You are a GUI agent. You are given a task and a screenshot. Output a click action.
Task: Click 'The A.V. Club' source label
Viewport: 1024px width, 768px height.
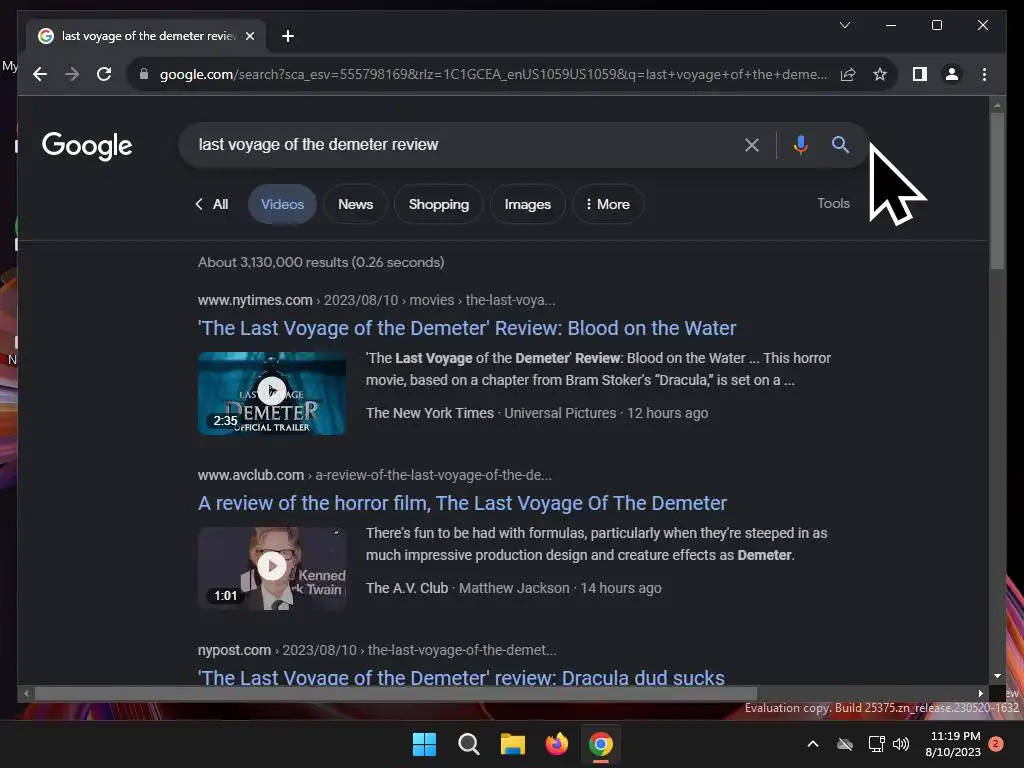[407, 588]
